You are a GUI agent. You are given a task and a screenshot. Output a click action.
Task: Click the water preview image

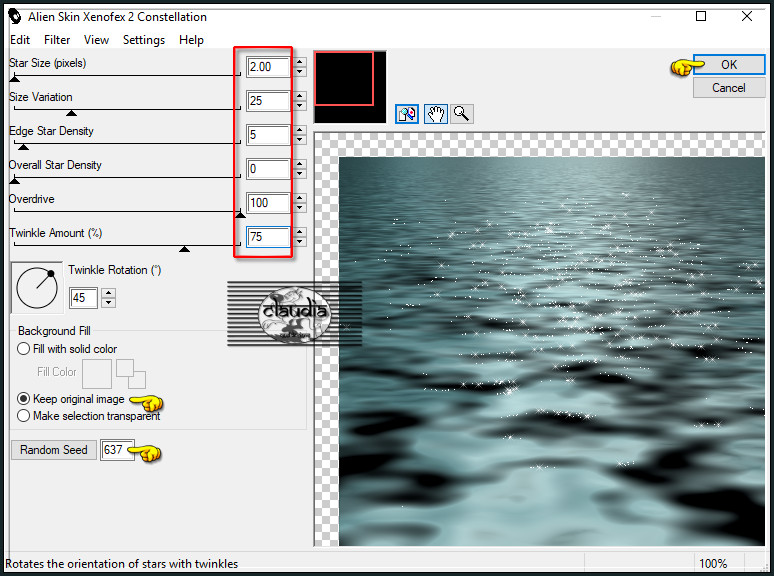pos(552,351)
